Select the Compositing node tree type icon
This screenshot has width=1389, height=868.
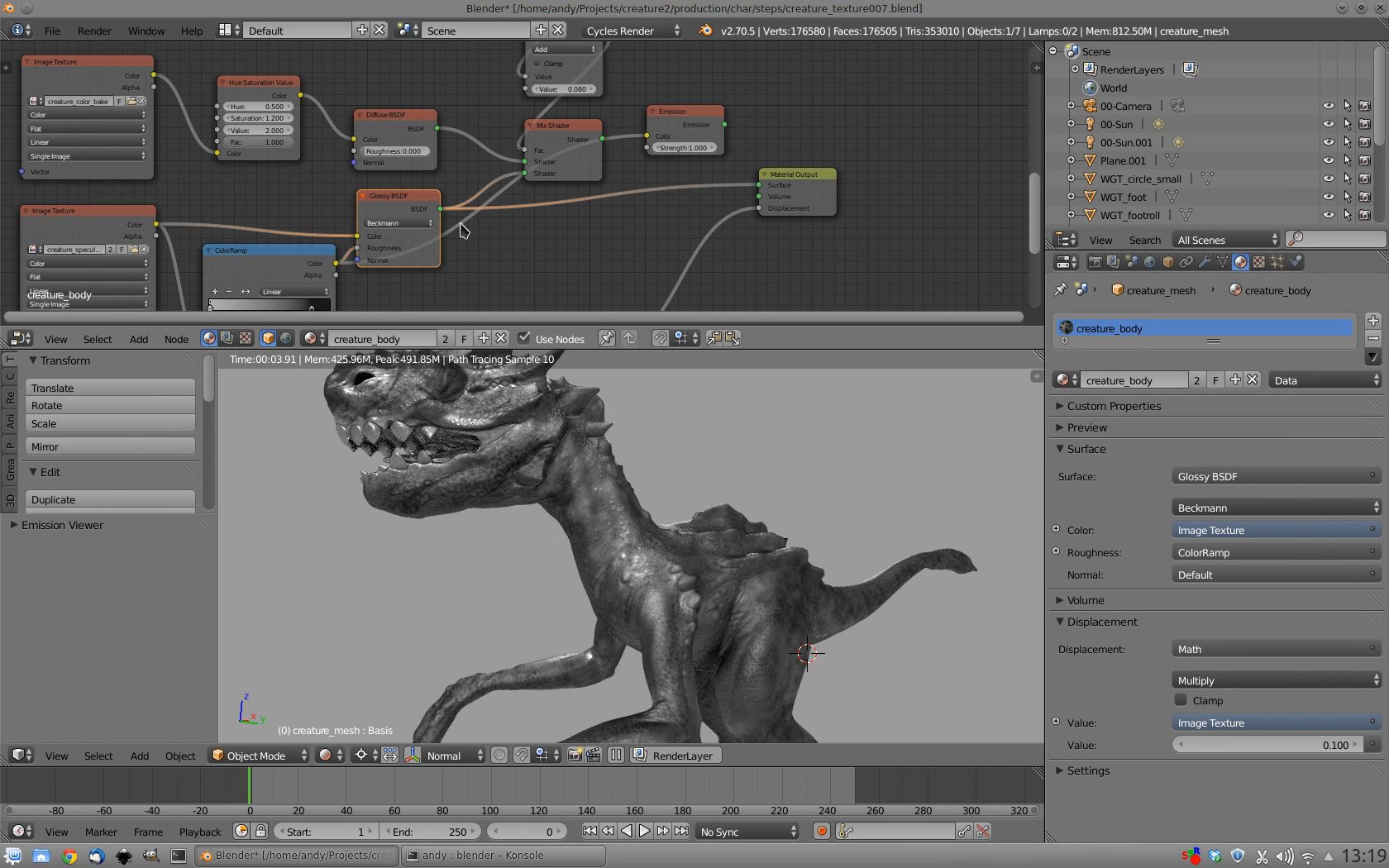pos(227,338)
